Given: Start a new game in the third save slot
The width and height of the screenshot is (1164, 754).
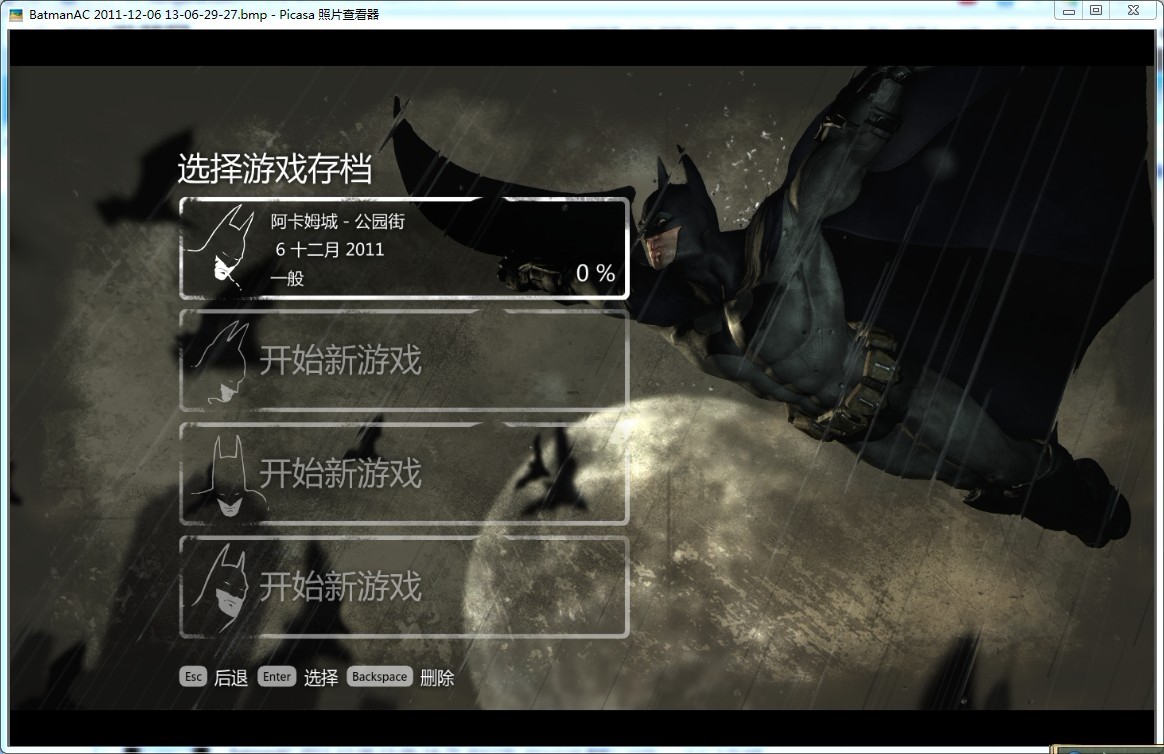Looking at the screenshot, I should click(x=404, y=473).
